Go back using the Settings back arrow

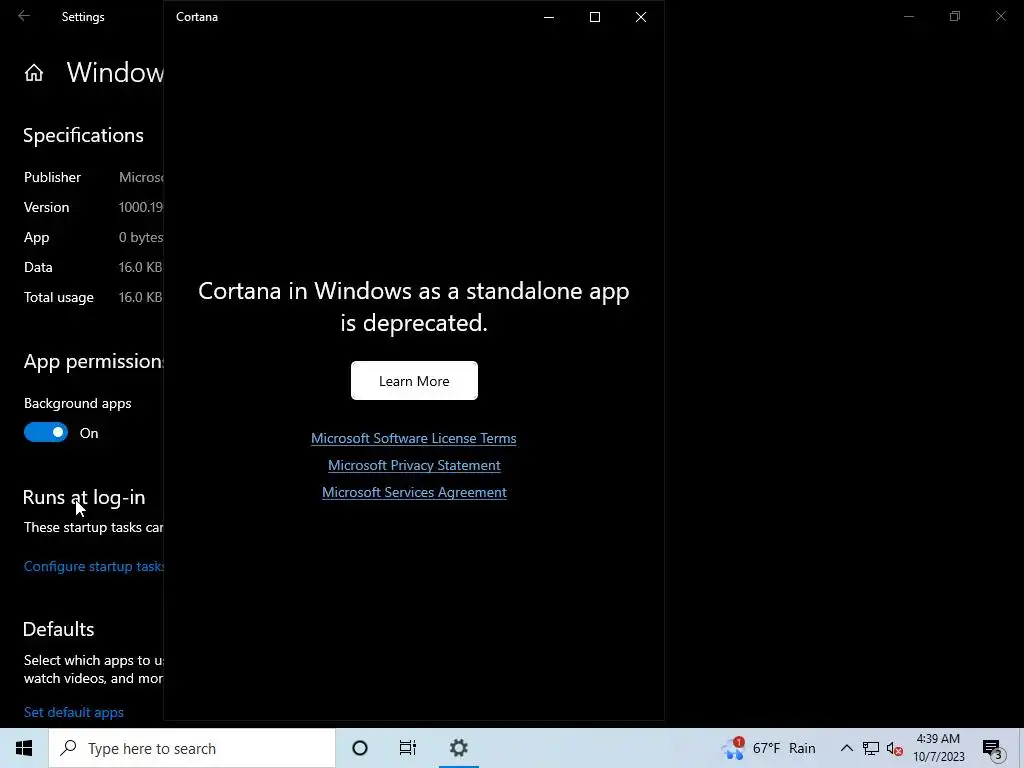(24, 16)
